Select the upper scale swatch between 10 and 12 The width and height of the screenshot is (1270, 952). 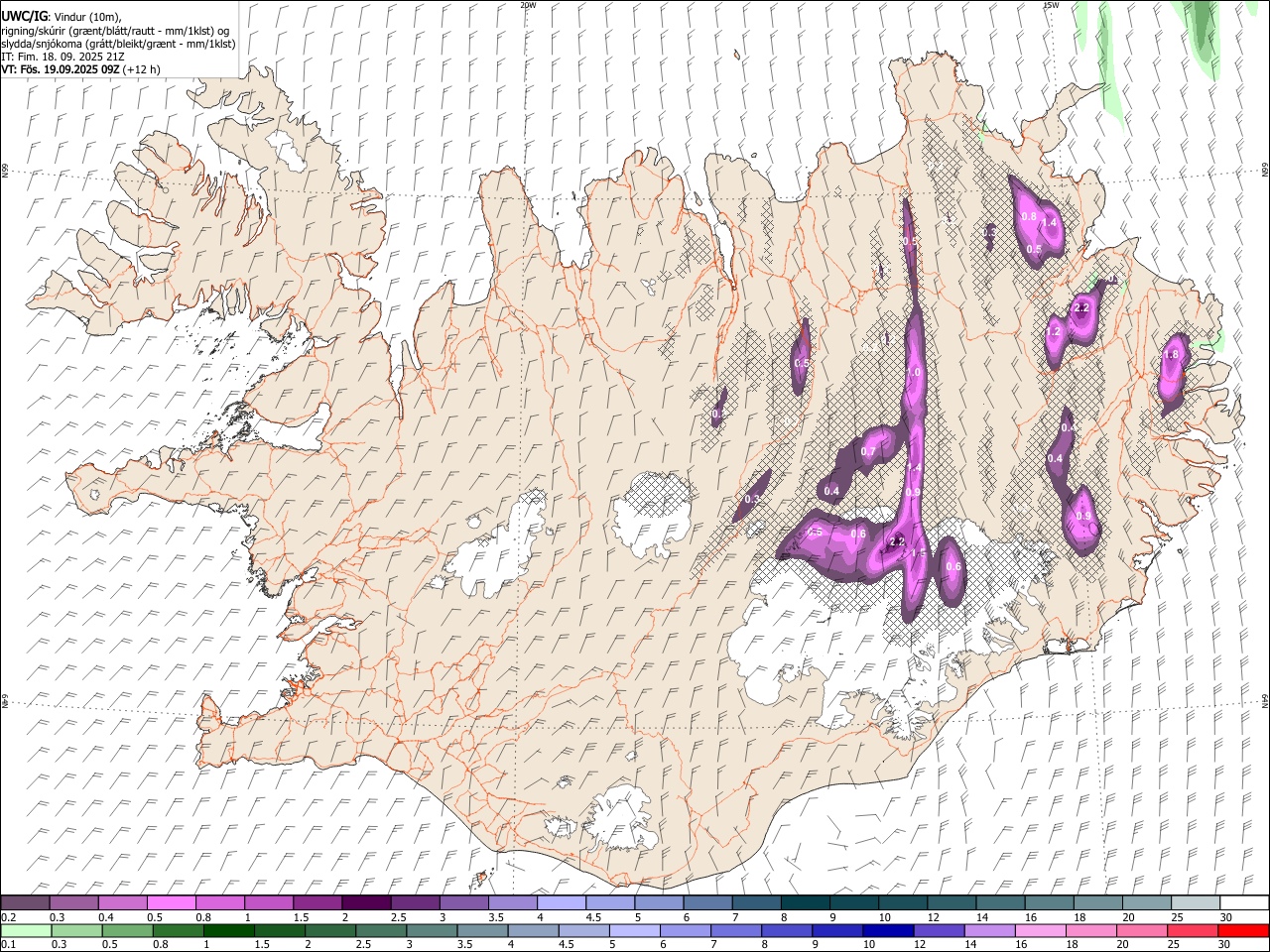pos(903,902)
